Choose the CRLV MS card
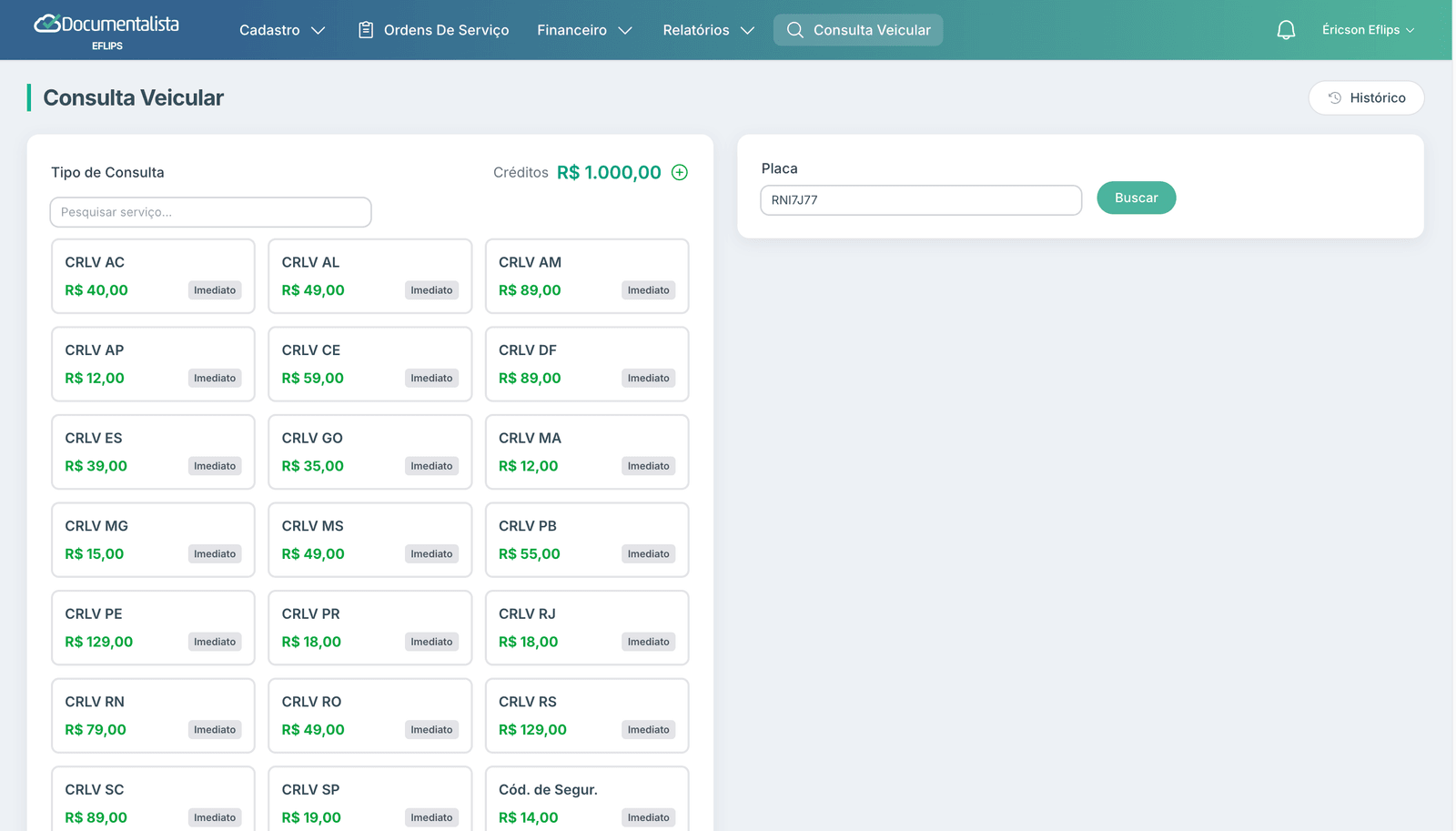Image resolution: width=1456 pixels, height=831 pixels. coord(370,540)
